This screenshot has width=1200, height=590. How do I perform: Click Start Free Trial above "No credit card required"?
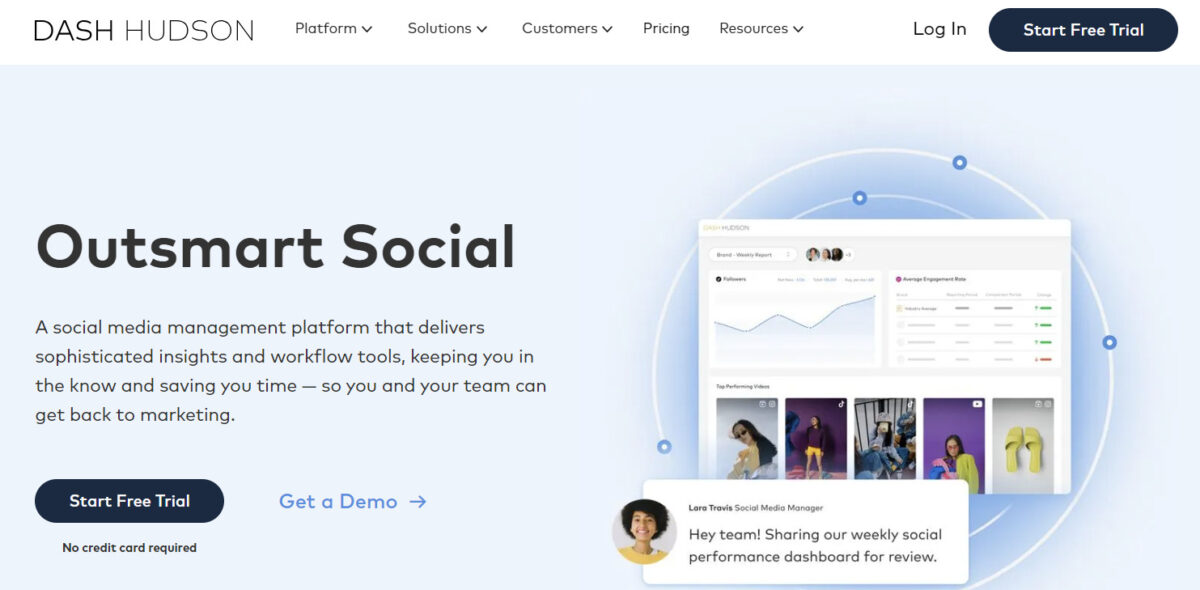(129, 501)
